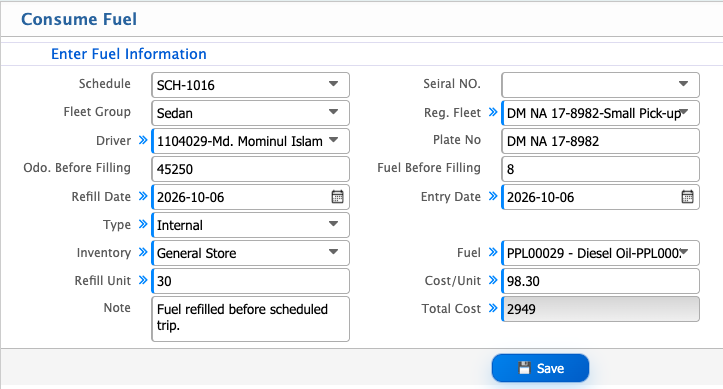Click the Refill Unit label
The image size is (723, 389).
pyautogui.click(x=103, y=281)
